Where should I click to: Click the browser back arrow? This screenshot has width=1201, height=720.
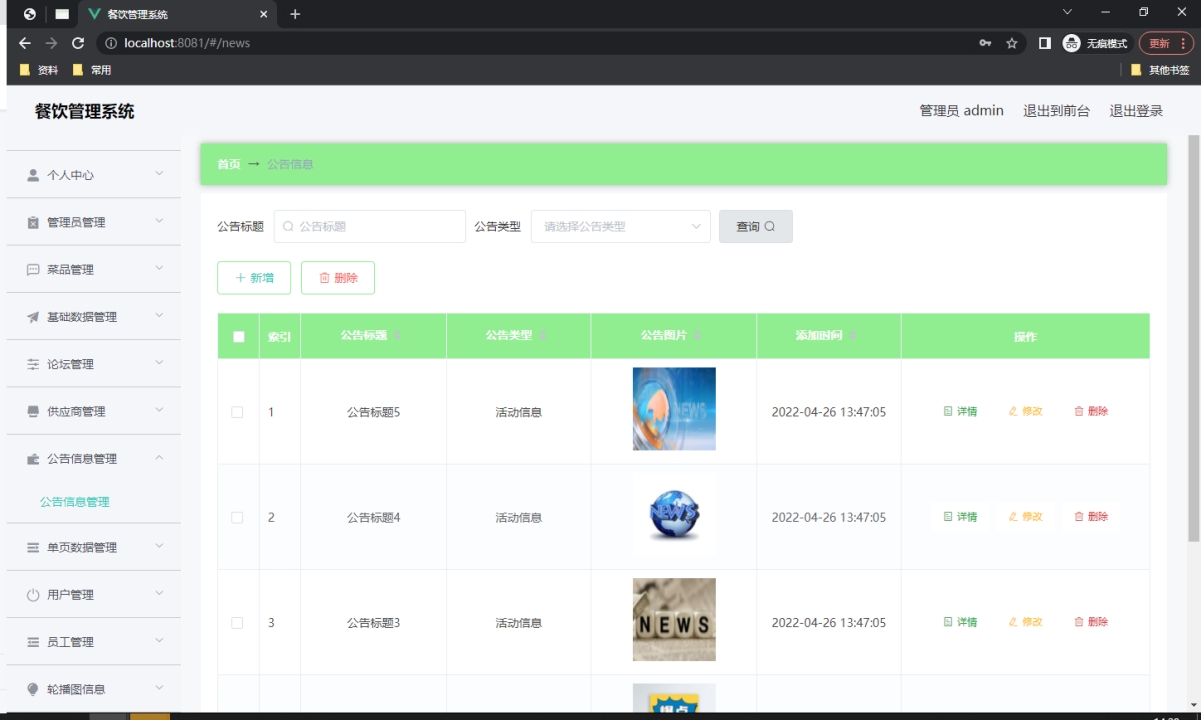click(25, 43)
